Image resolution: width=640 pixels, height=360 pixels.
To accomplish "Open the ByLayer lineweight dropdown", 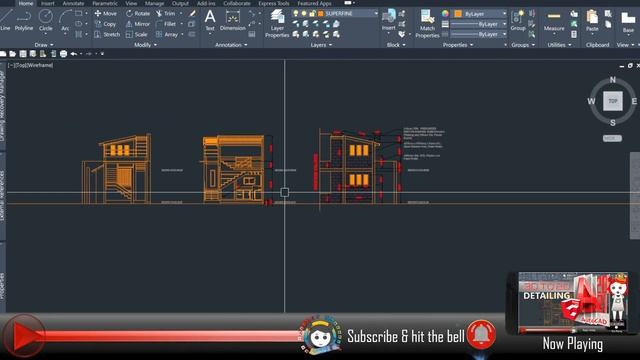I will click(x=504, y=24).
